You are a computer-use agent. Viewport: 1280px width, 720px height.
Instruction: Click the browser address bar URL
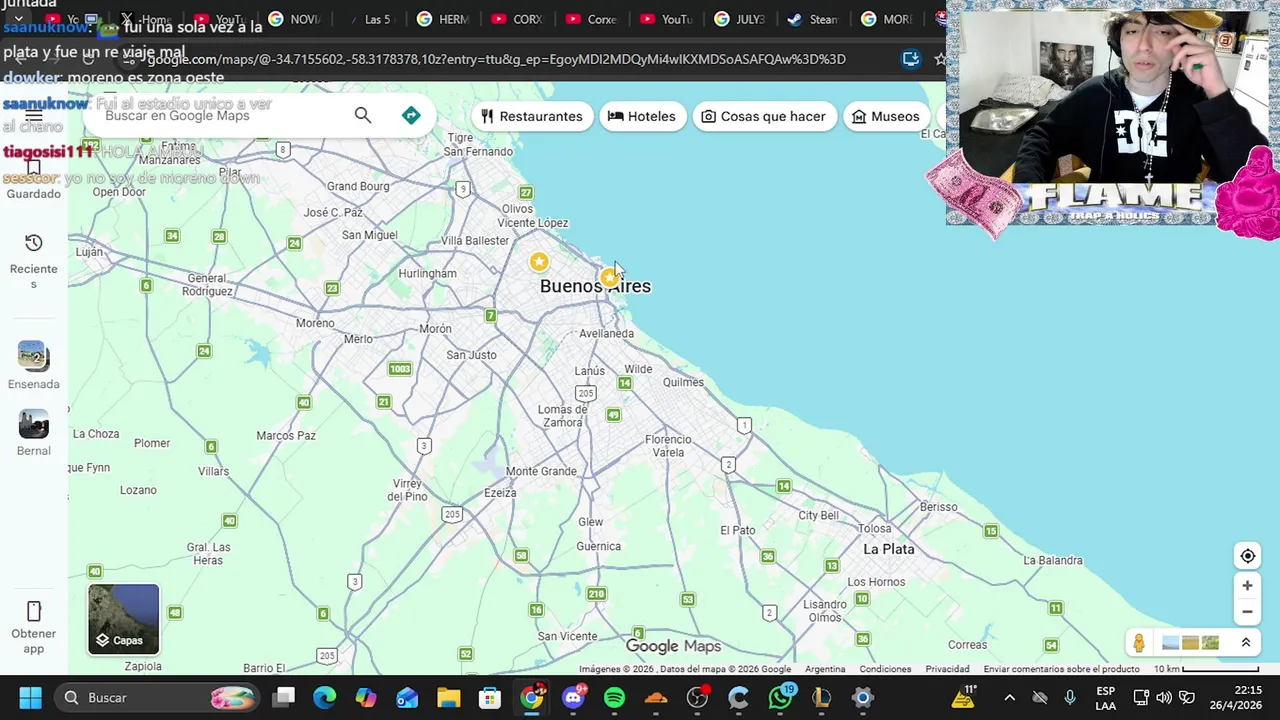[x=496, y=59]
